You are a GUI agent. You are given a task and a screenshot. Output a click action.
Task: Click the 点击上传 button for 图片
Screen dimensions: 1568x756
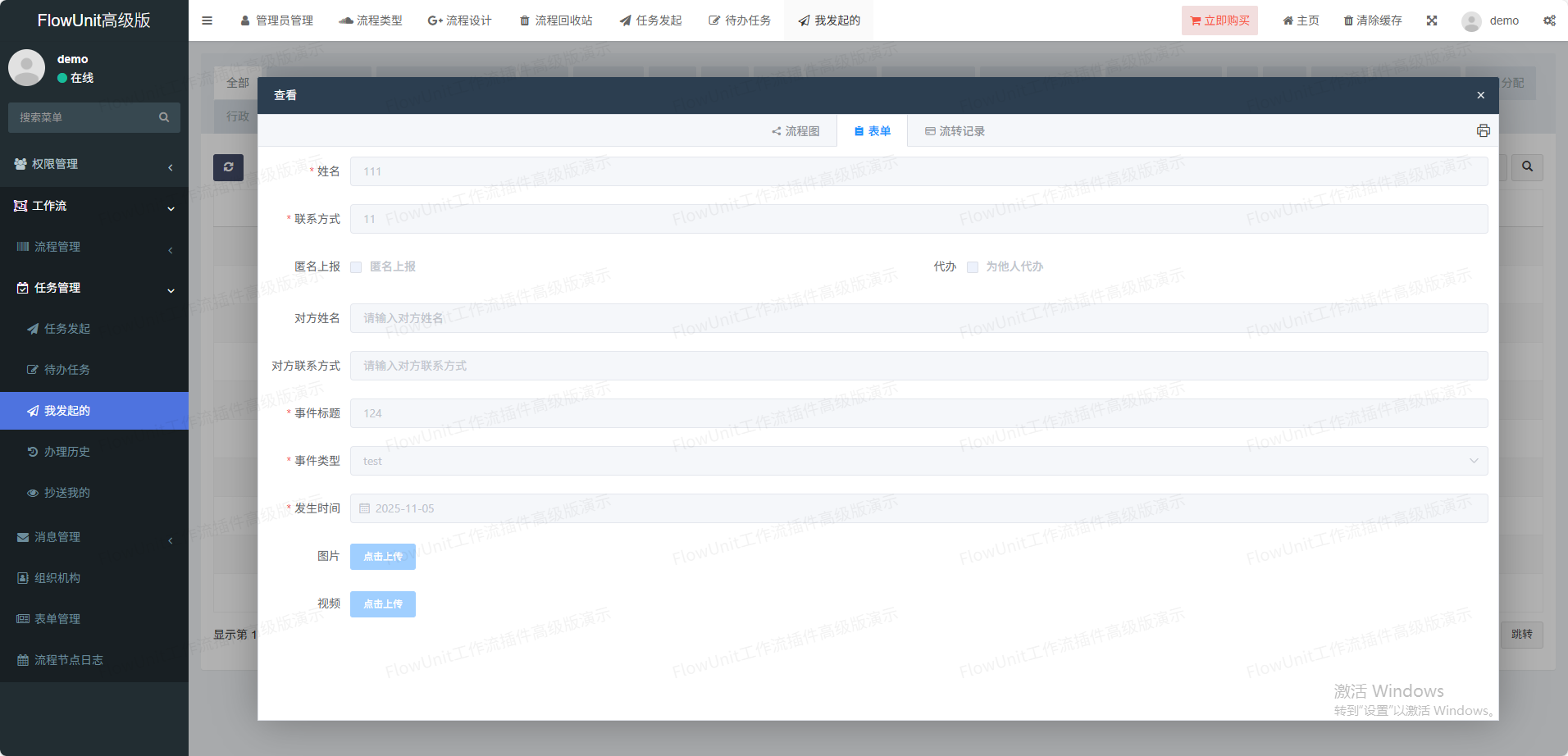[x=382, y=557]
